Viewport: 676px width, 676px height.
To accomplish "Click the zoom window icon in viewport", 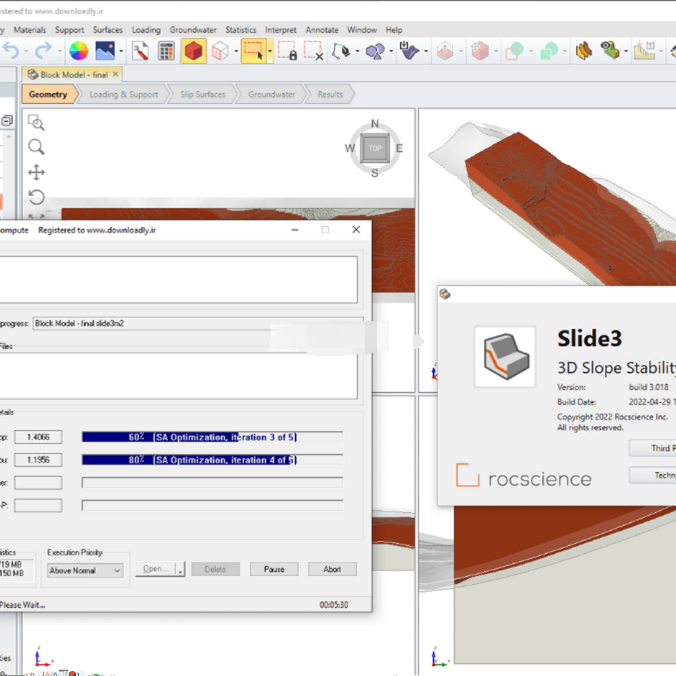I will tap(36, 122).
